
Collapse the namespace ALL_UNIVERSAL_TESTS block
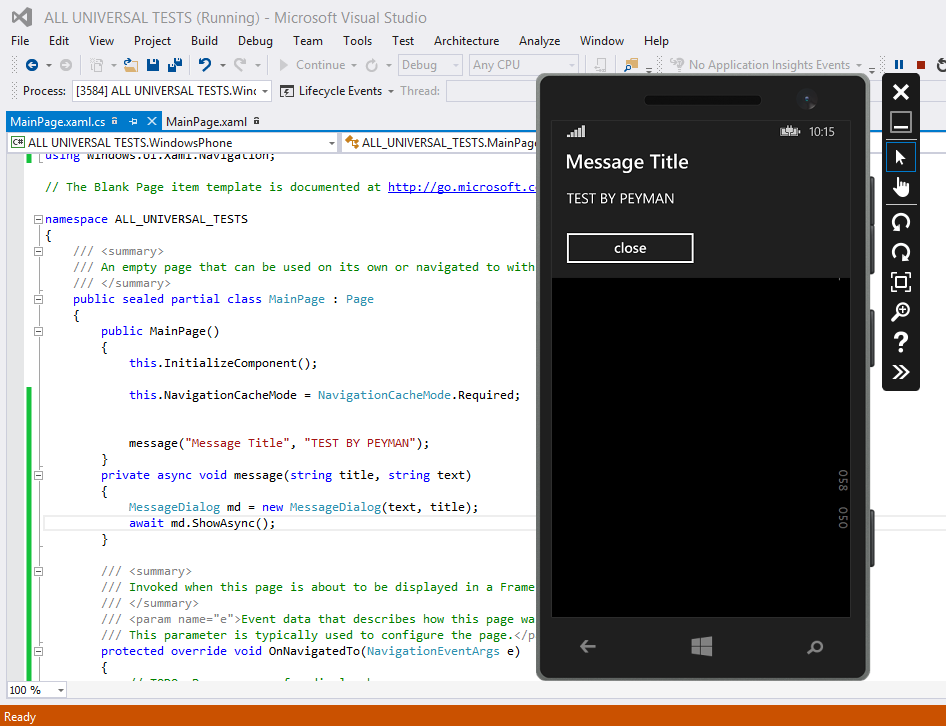[38, 219]
